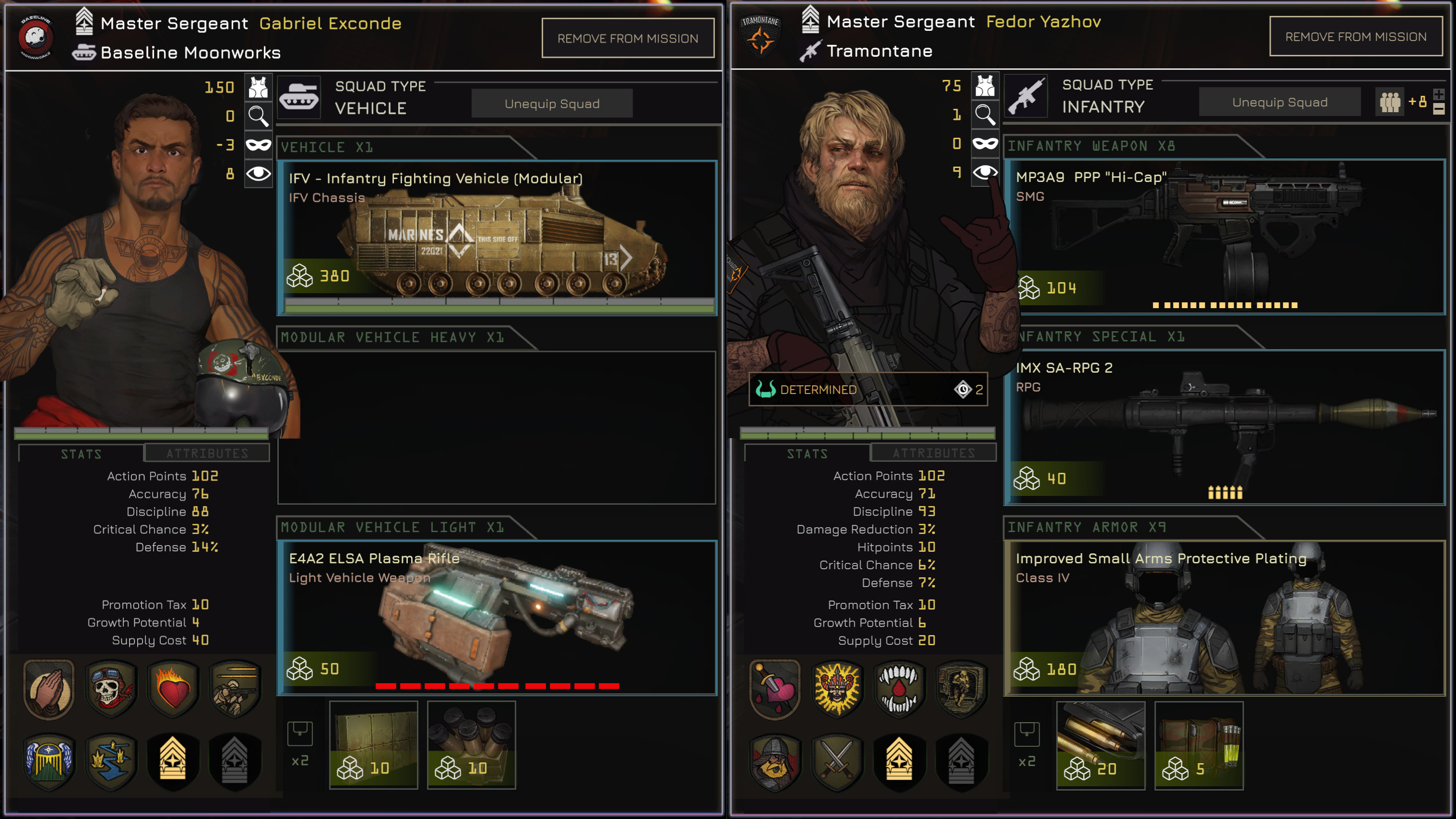Decrease infantry squad size with minus
The width and height of the screenshot is (1456, 819).
click(x=1439, y=108)
